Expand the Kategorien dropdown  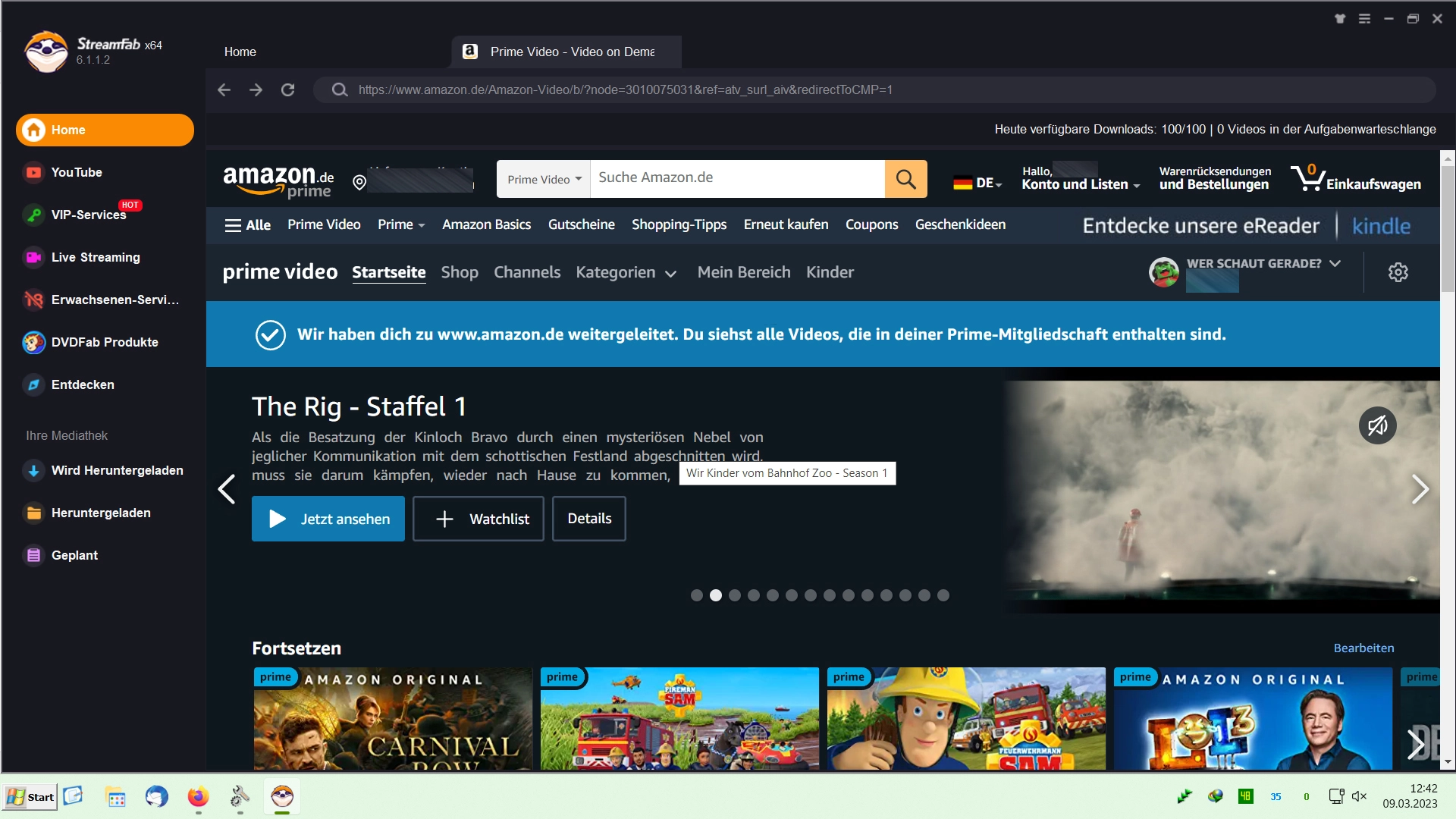click(x=626, y=272)
